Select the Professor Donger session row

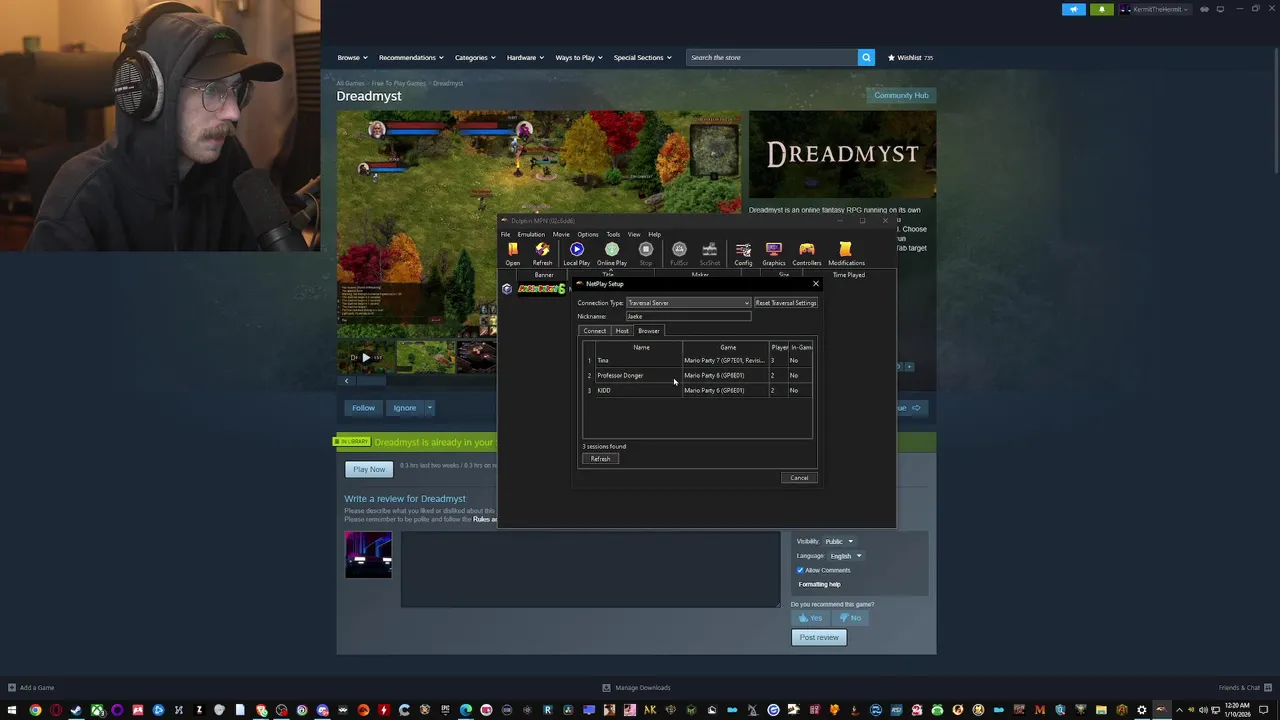[x=698, y=375]
